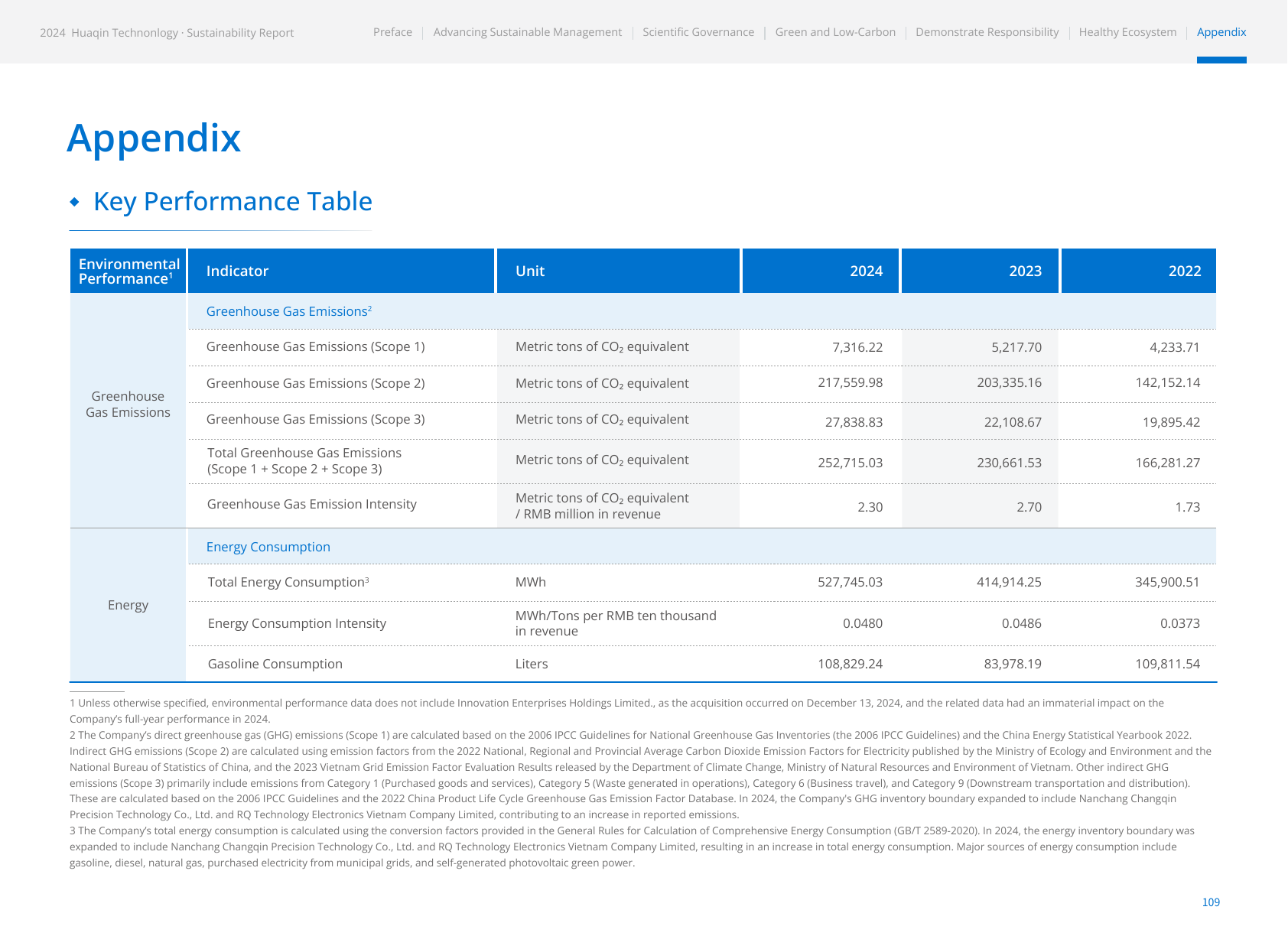Screen dimensions: 1288x949
Task: Click the 2024 column header
Action: point(821,271)
